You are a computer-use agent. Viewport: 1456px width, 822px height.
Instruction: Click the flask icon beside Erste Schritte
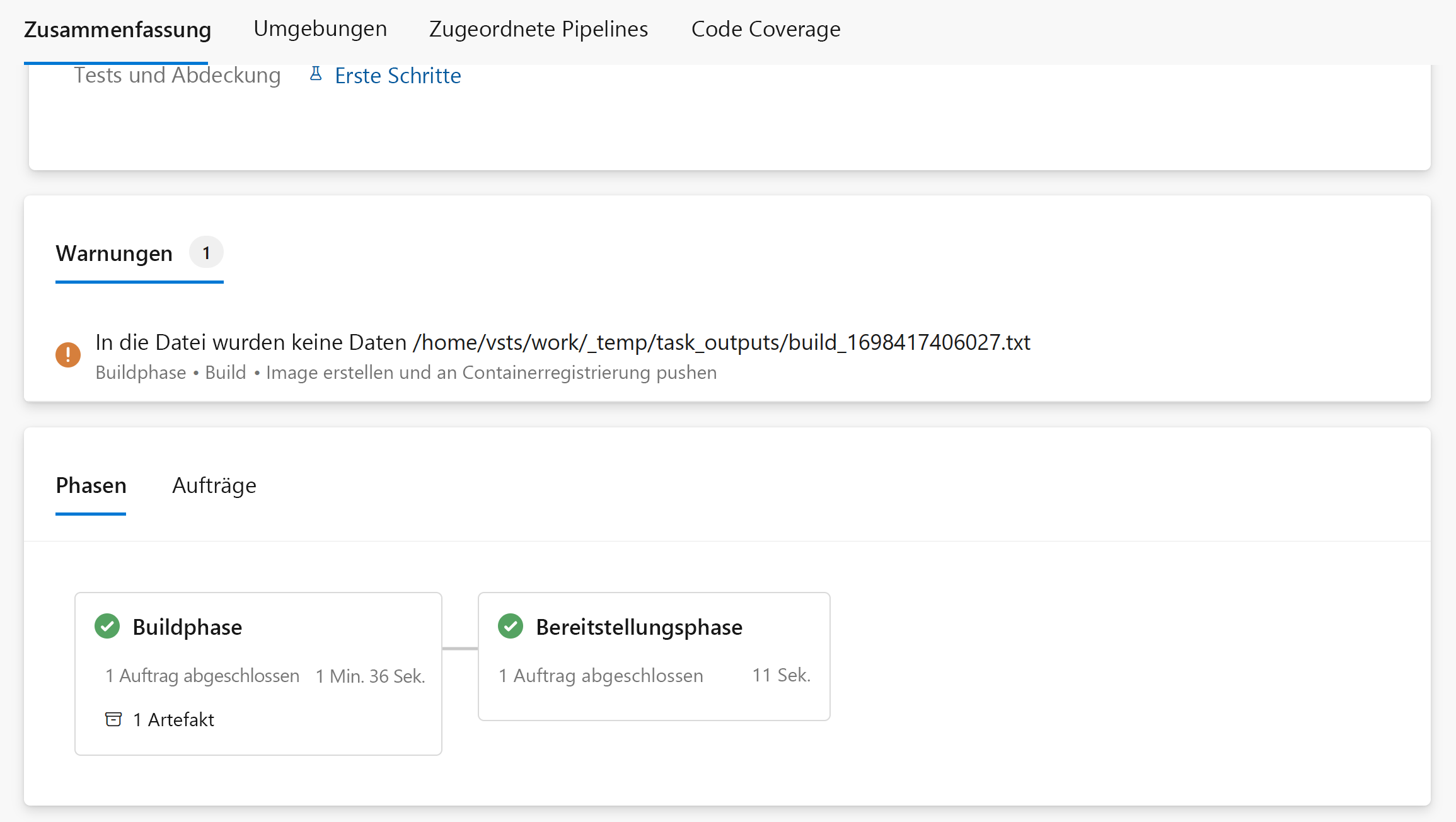click(x=316, y=74)
